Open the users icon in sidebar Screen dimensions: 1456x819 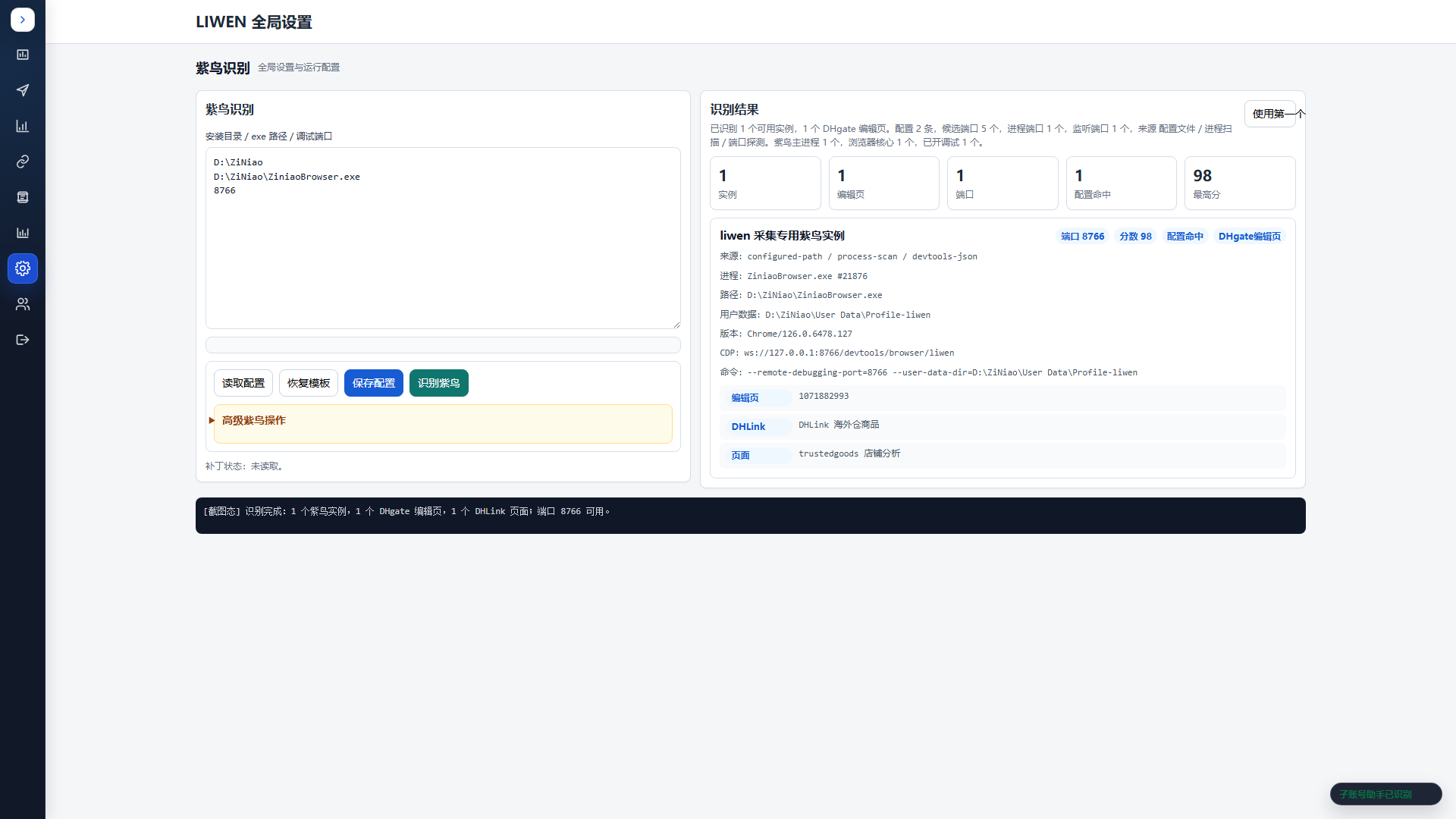point(23,304)
